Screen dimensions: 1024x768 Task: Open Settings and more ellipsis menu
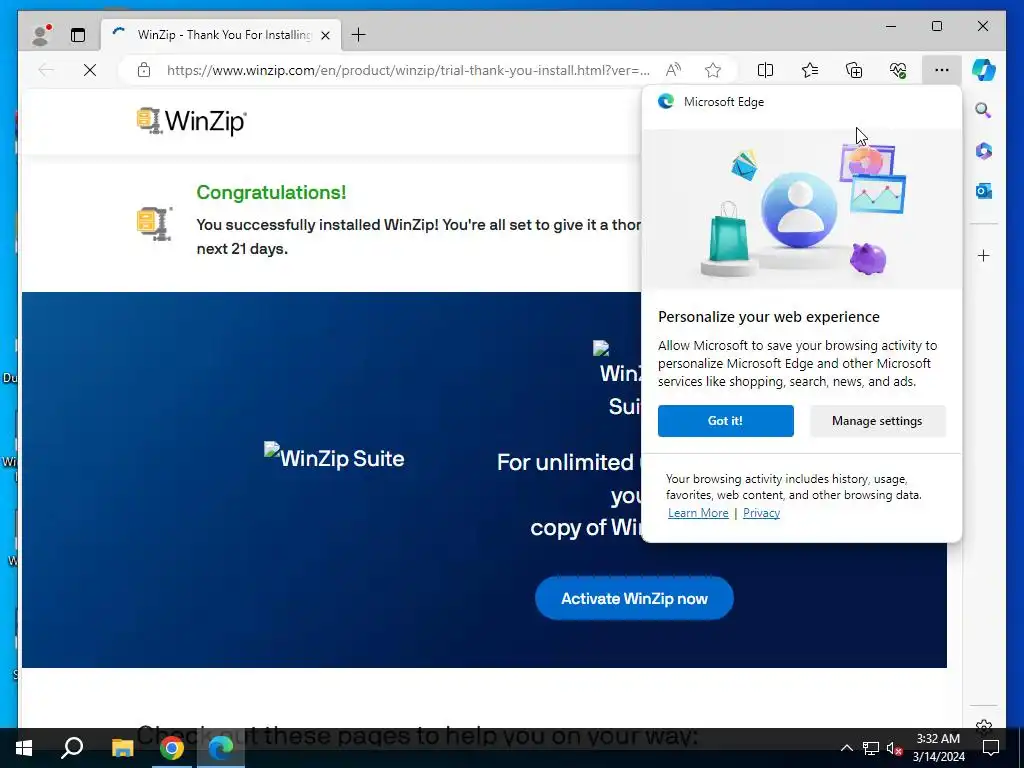(x=942, y=70)
